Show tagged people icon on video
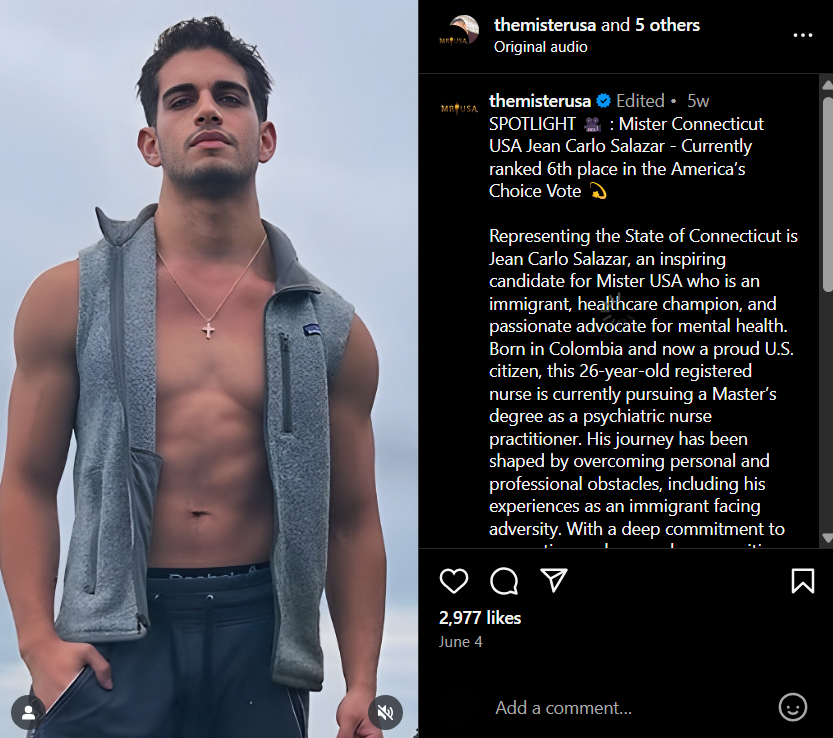This screenshot has height=738, width=833. click(x=28, y=712)
